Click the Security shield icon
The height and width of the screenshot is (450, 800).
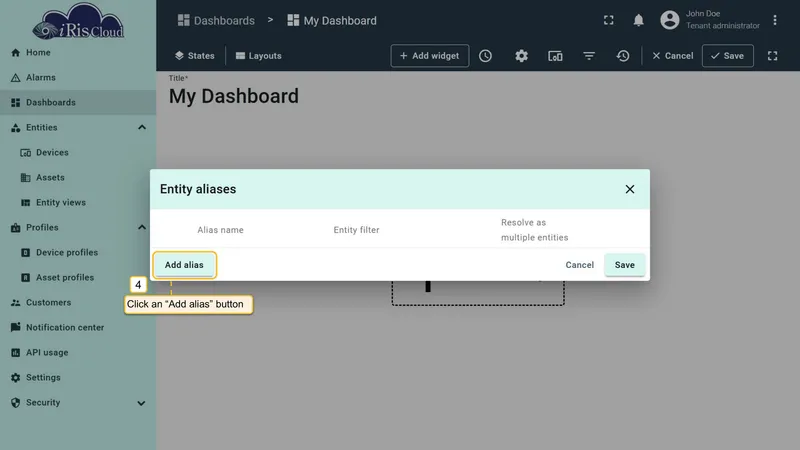(x=15, y=403)
